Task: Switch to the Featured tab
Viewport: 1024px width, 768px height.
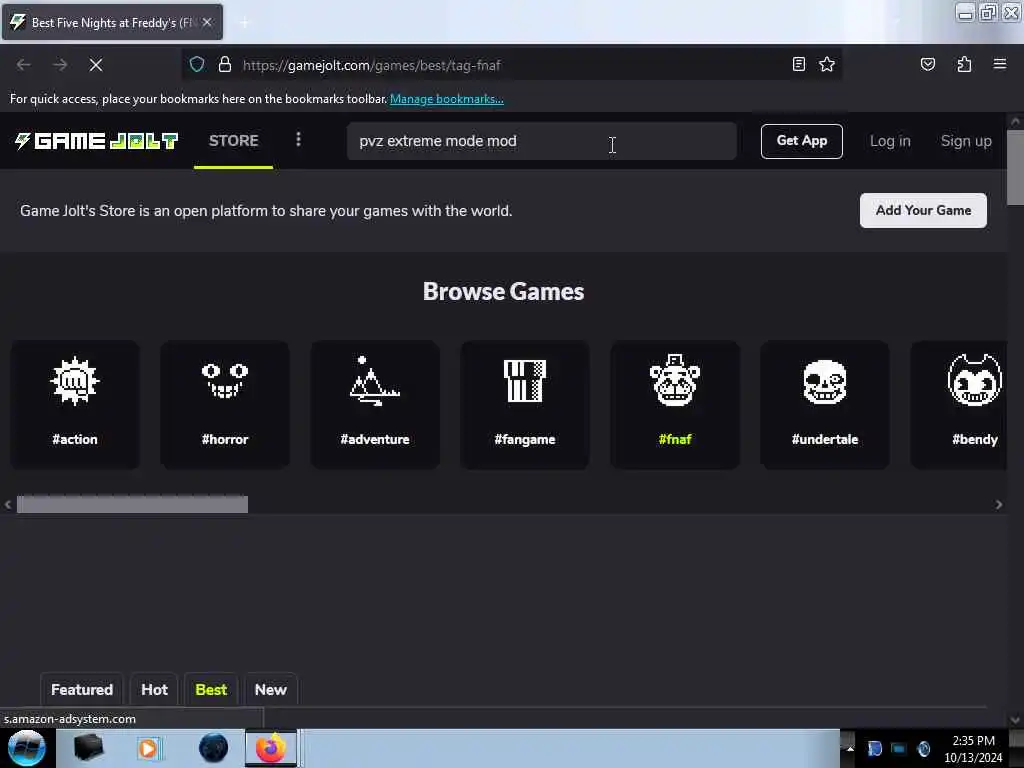Action: 82,690
